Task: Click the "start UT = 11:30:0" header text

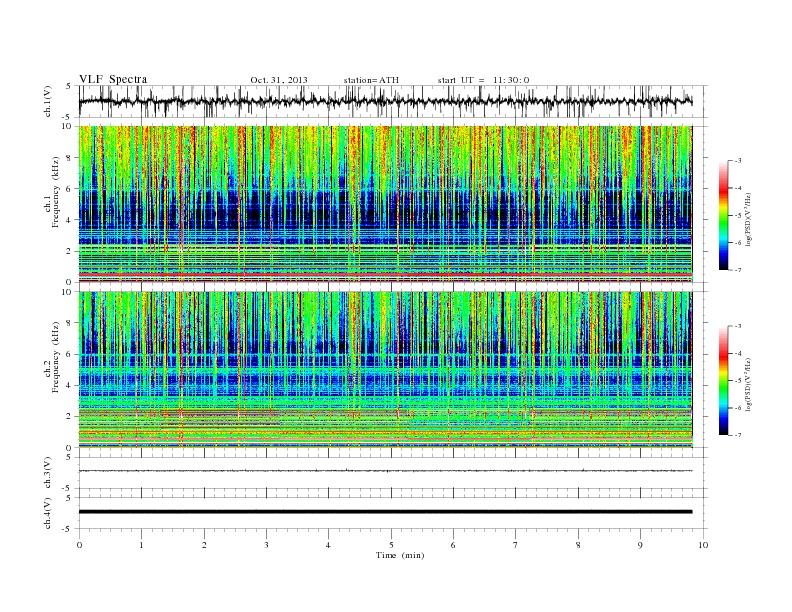Action: pos(483,80)
